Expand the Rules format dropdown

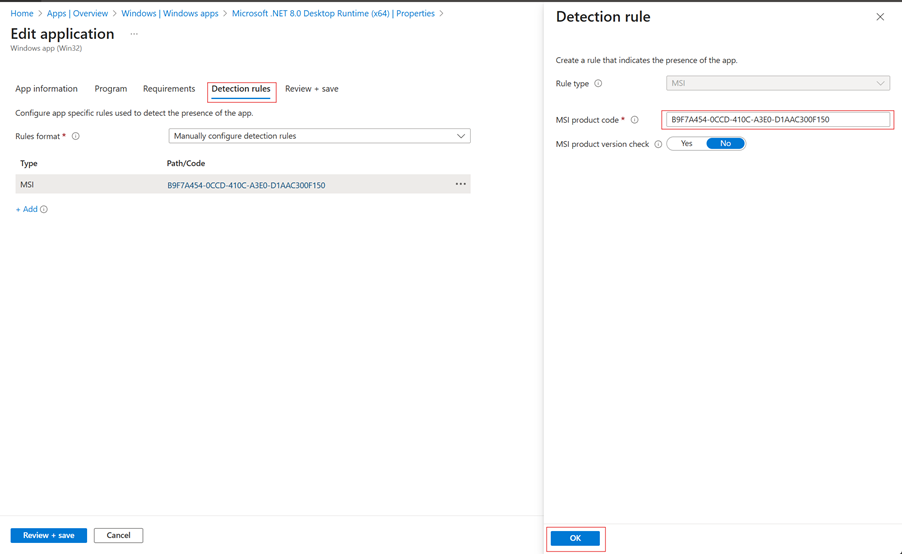pyautogui.click(x=319, y=136)
